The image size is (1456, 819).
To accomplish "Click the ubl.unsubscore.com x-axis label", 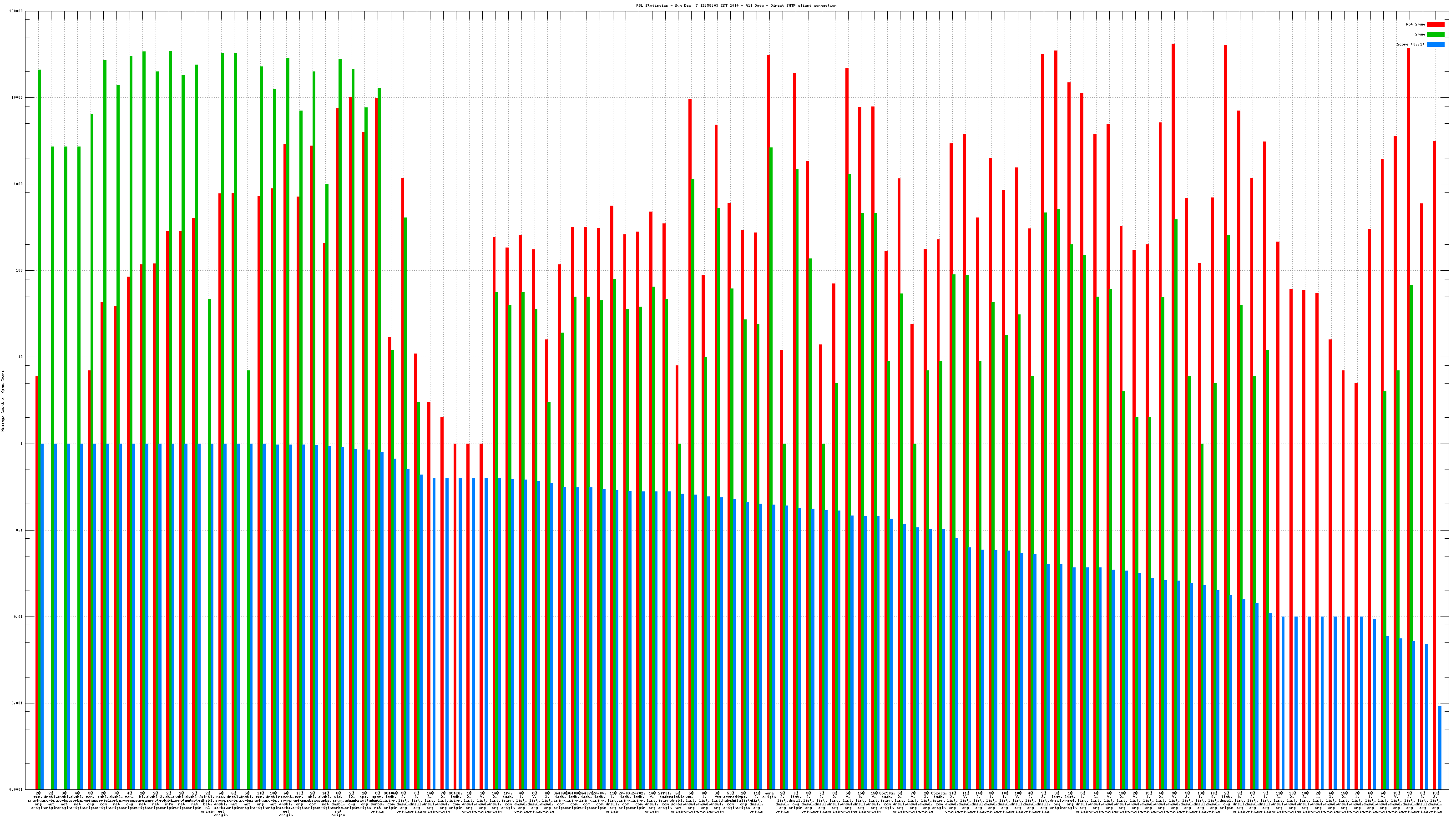I will [313, 800].
